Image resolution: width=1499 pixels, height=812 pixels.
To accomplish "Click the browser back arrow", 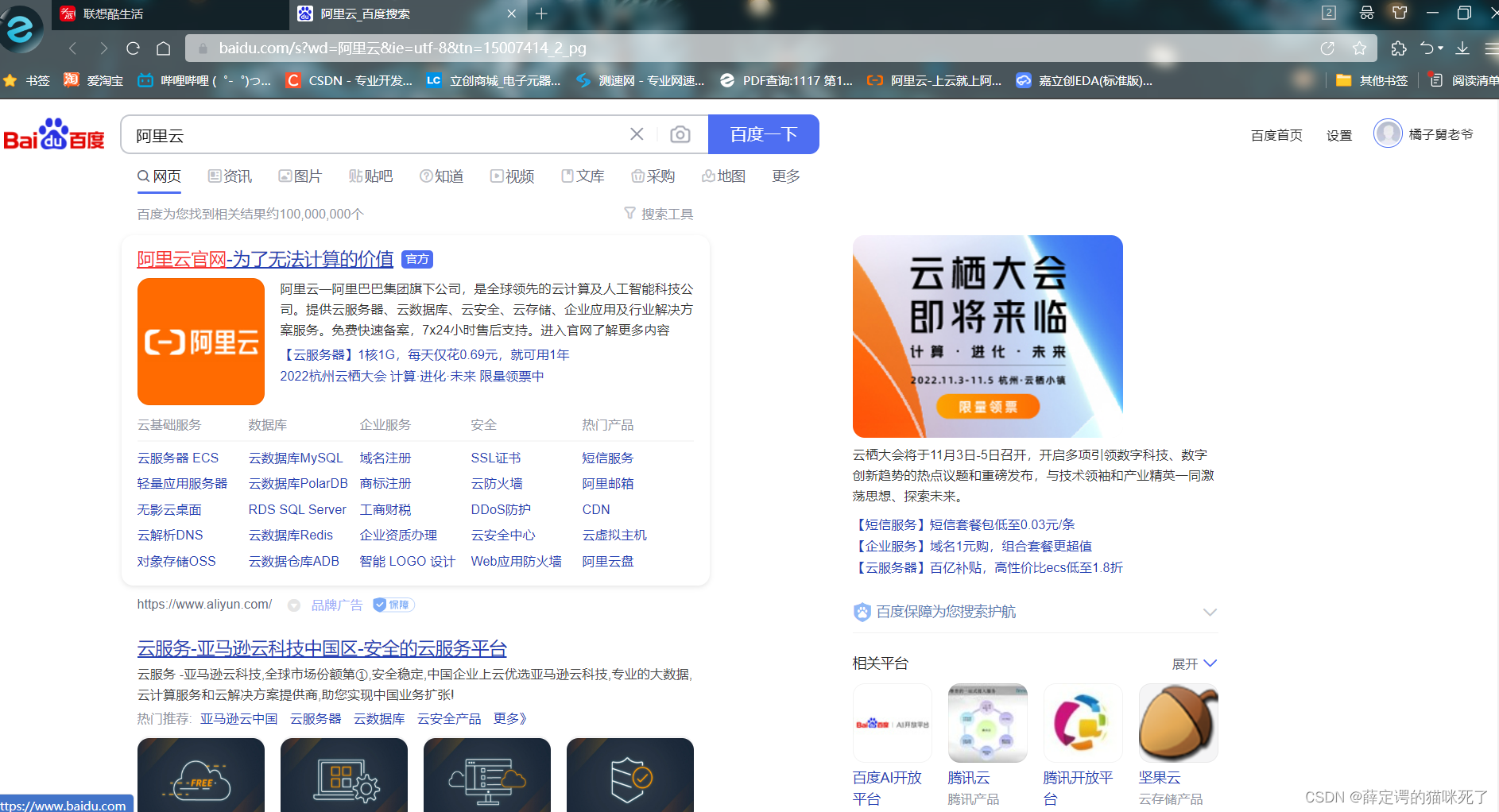I will click(73, 48).
